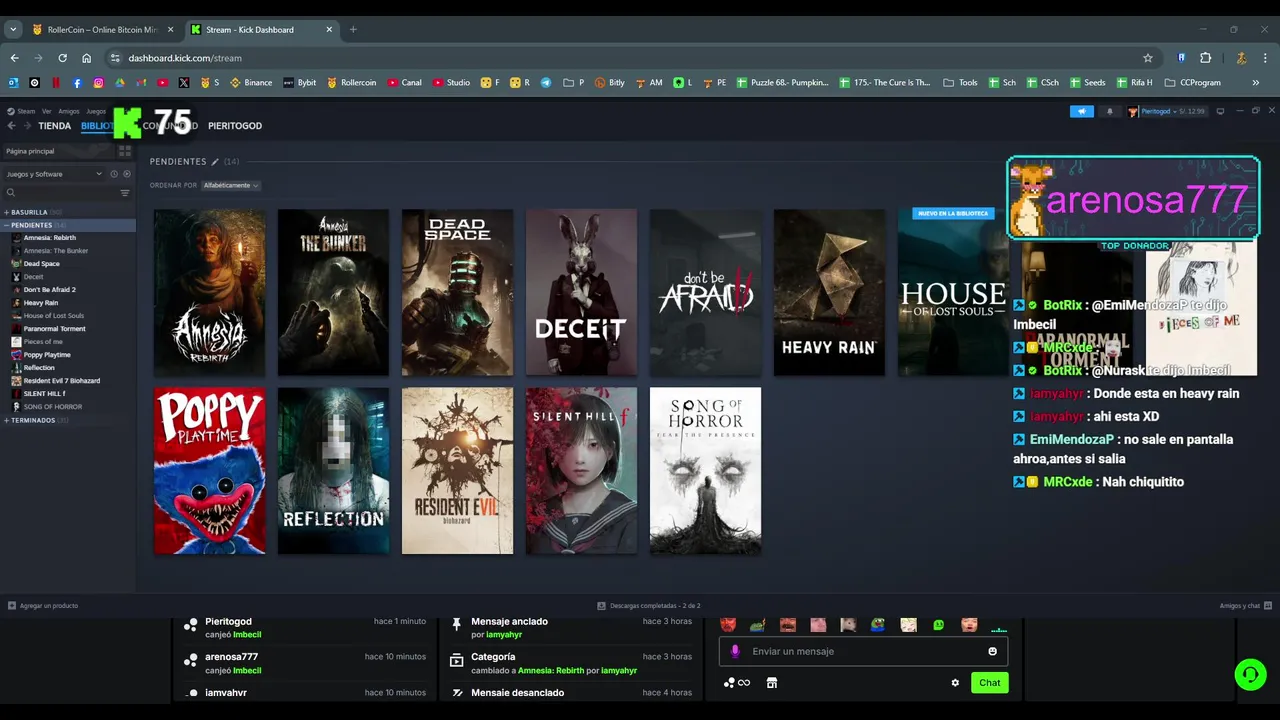Screen dimensions: 1280x720
Task: Open the Amigos menu in Steam
Action: tap(68, 111)
